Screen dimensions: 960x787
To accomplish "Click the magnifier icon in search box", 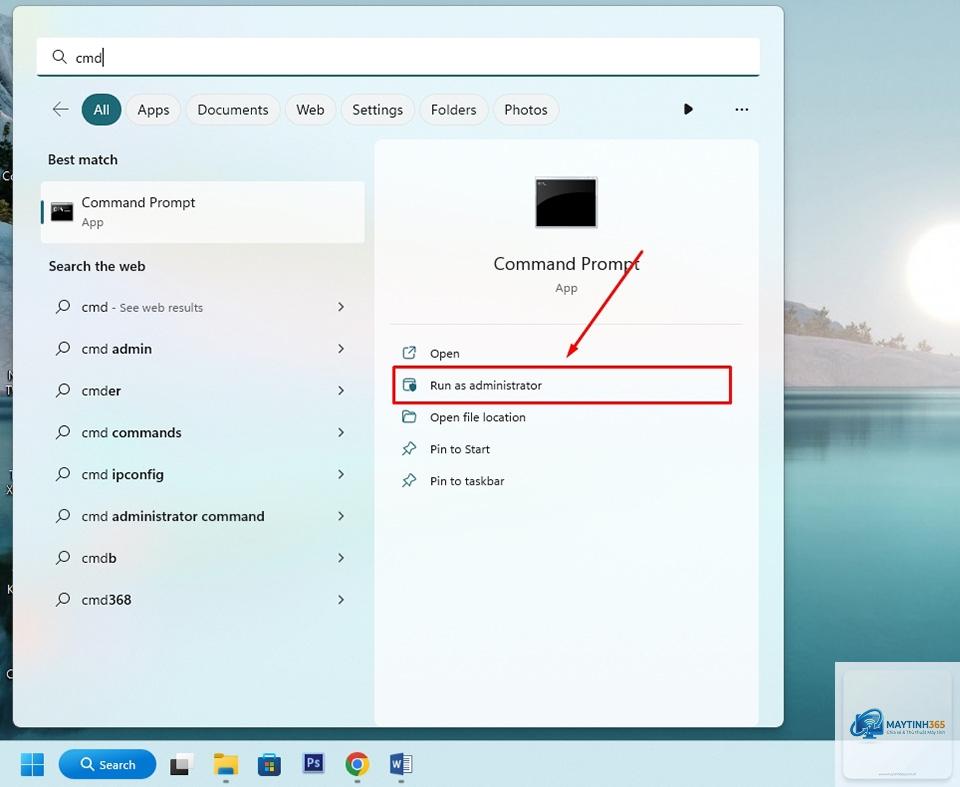I will [x=59, y=57].
